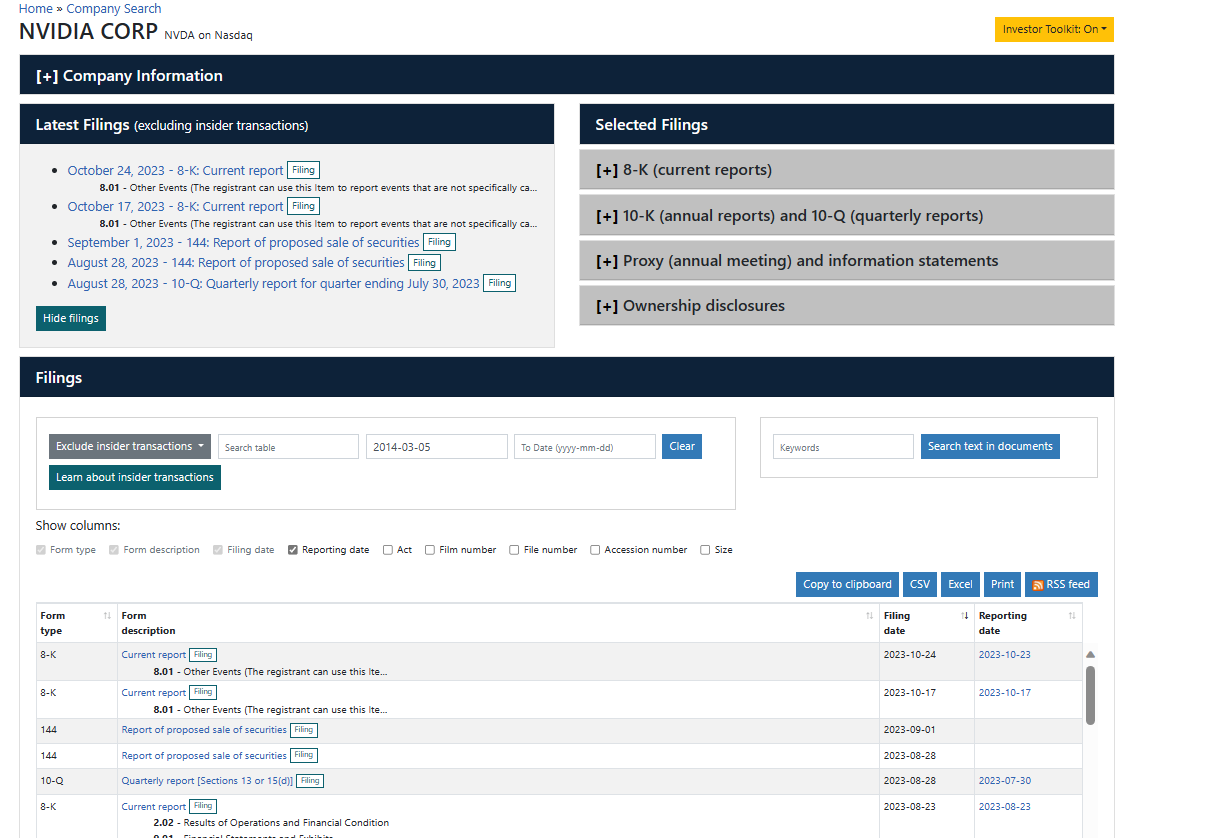Click Filing badge next to October 24 8-K
Viewport: 1219px width, 838px height.
[303, 170]
